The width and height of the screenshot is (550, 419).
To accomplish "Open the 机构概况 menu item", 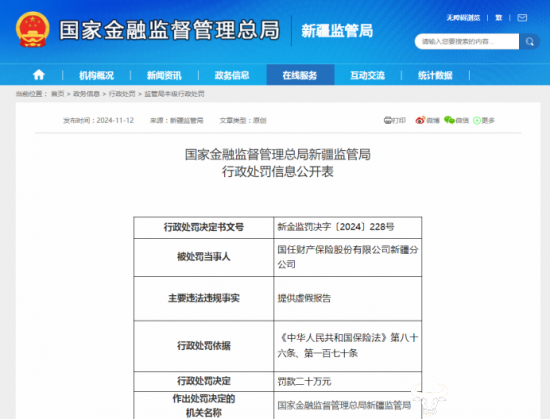I will pos(96,75).
